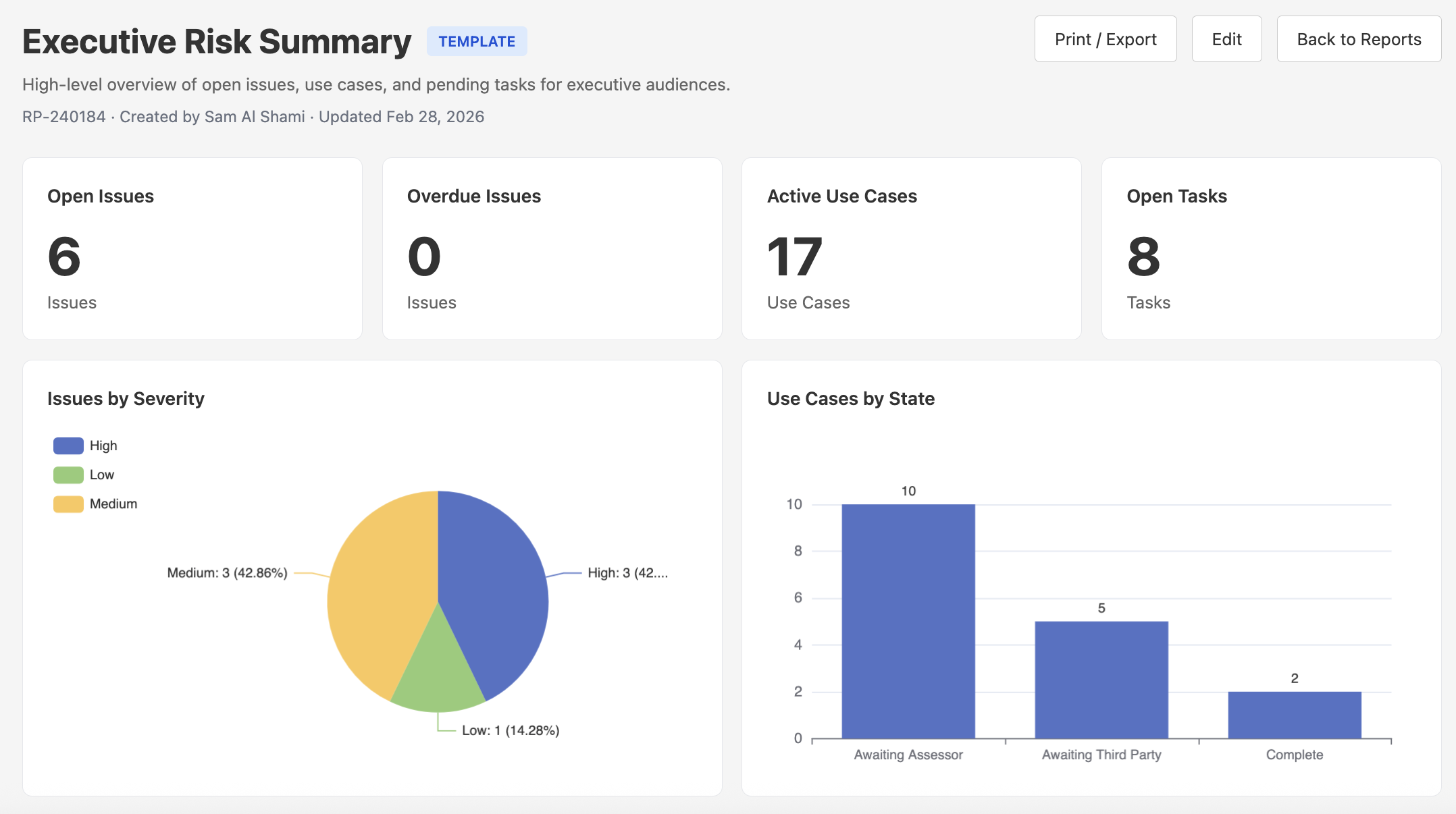Go back using Back to Reports
The image size is (1456, 814).
[x=1358, y=39]
